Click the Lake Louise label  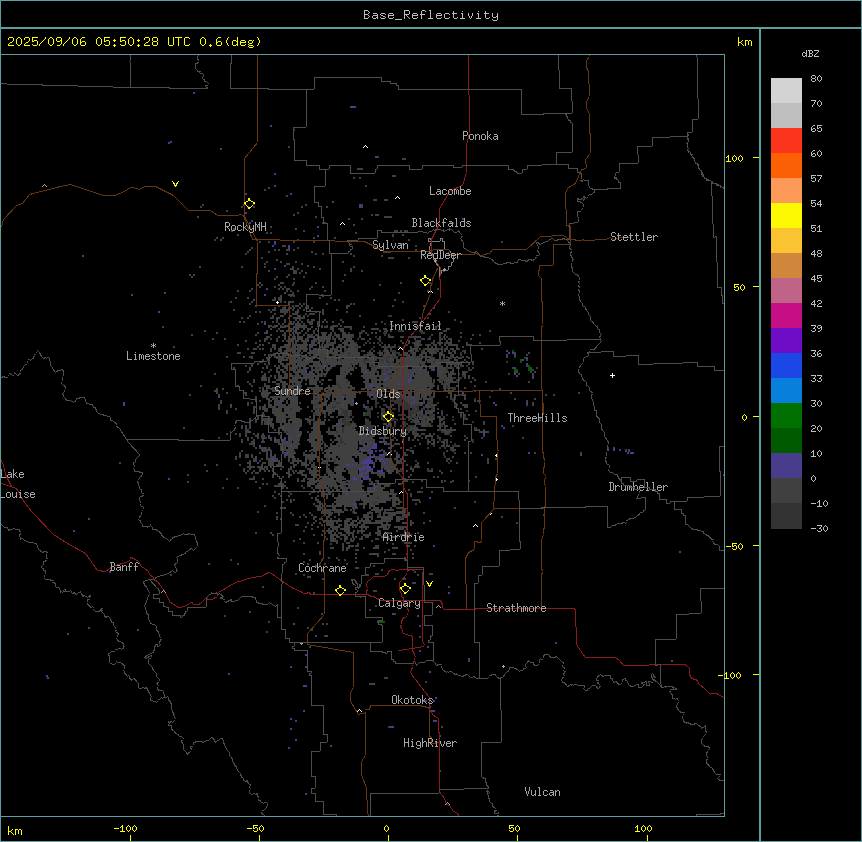click(18, 484)
